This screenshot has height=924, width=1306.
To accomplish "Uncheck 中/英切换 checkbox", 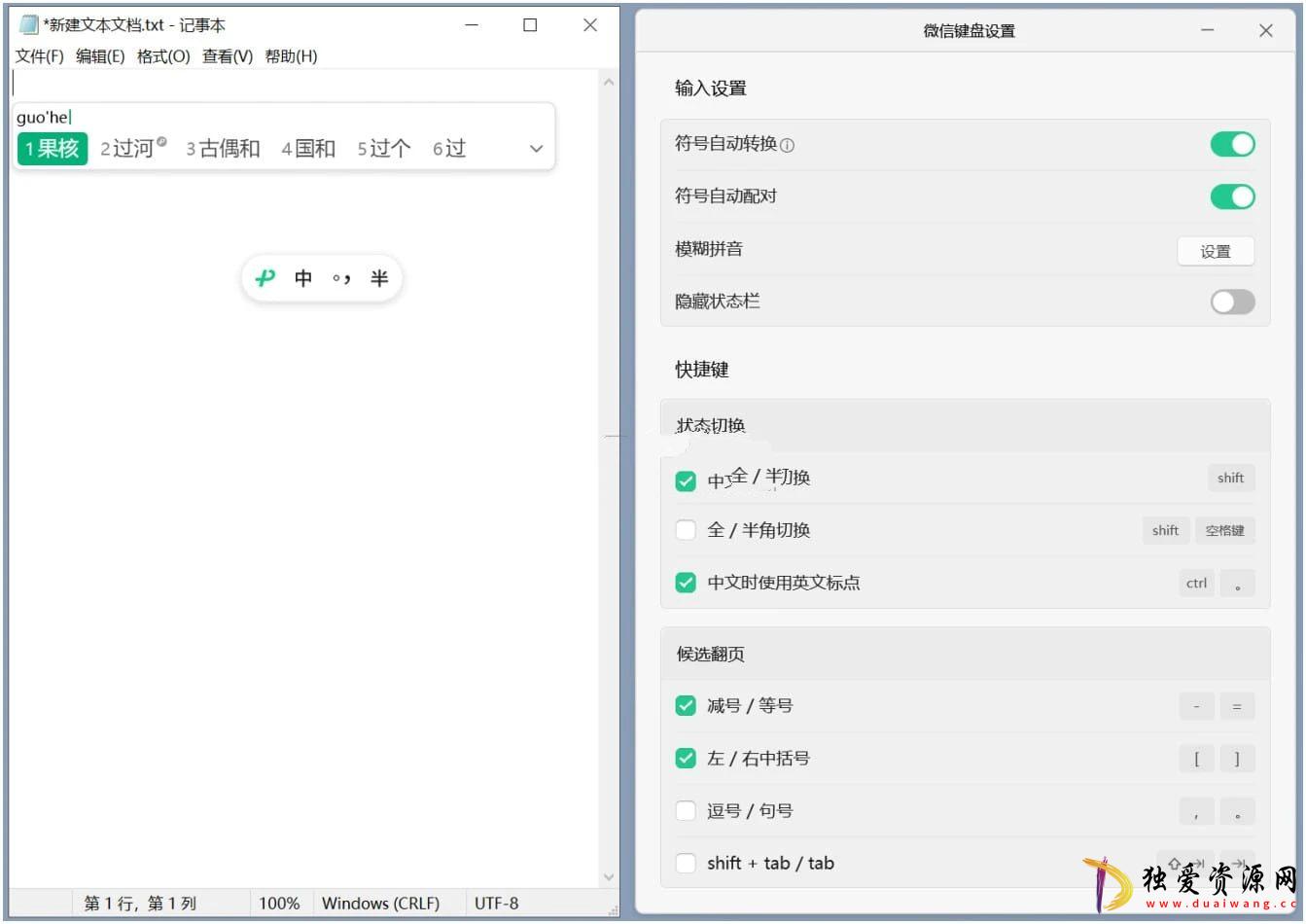I will [x=686, y=481].
